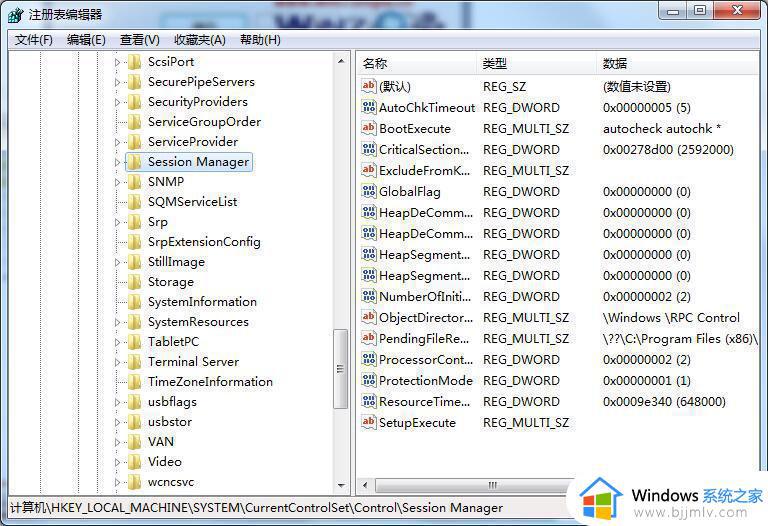Click the ProtectionMode DWORD icon
The width and height of the screenshot is (768, 526).
369,381
